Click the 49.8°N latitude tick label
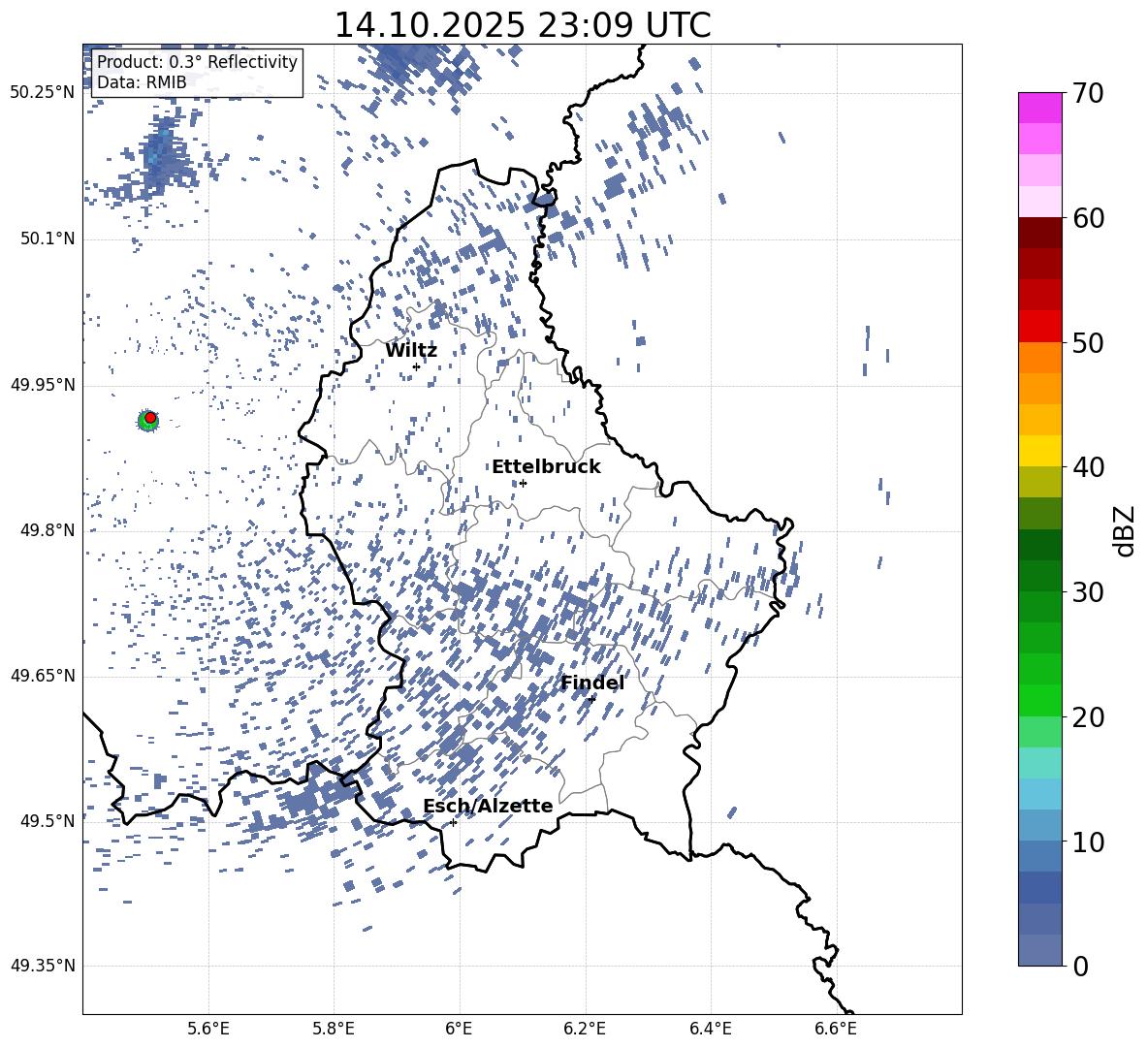This screenshot has height=1048, width=1148. click(x=47, y=530)
